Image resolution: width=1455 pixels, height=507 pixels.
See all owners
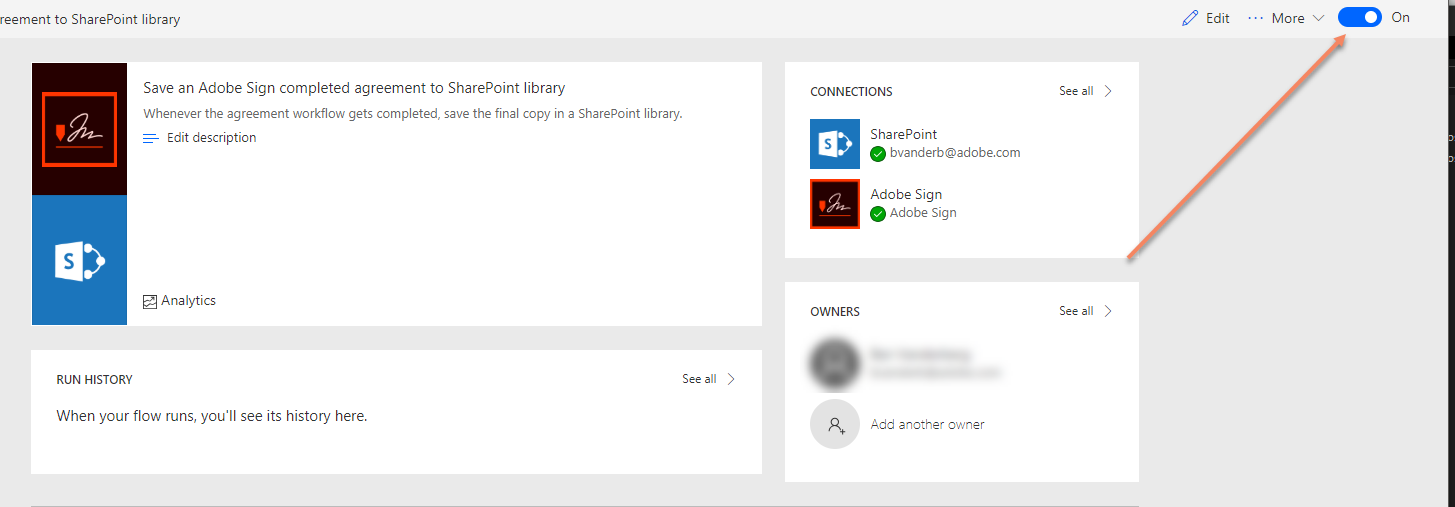[x=1076, y=311]
